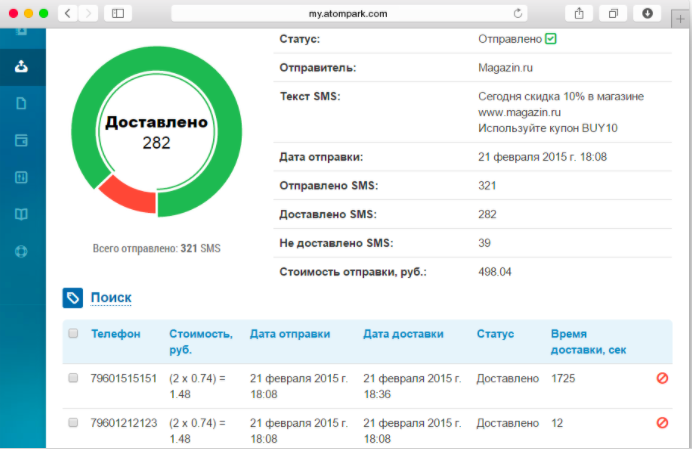Click the send date 21 февраля 2015 г. 18:08 summary

[x=542, y=157]
